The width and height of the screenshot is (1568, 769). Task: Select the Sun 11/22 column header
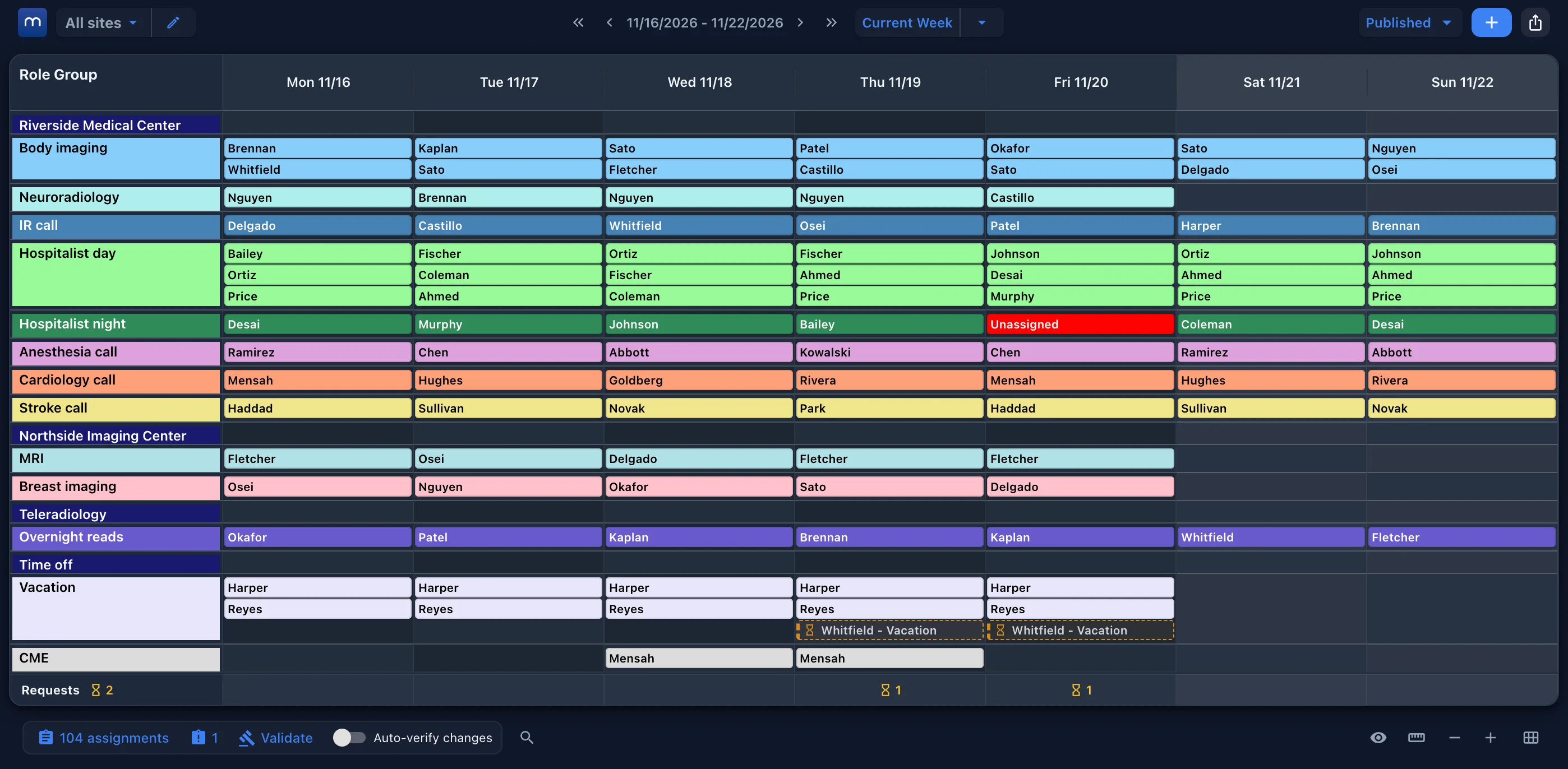point(1462,82)
